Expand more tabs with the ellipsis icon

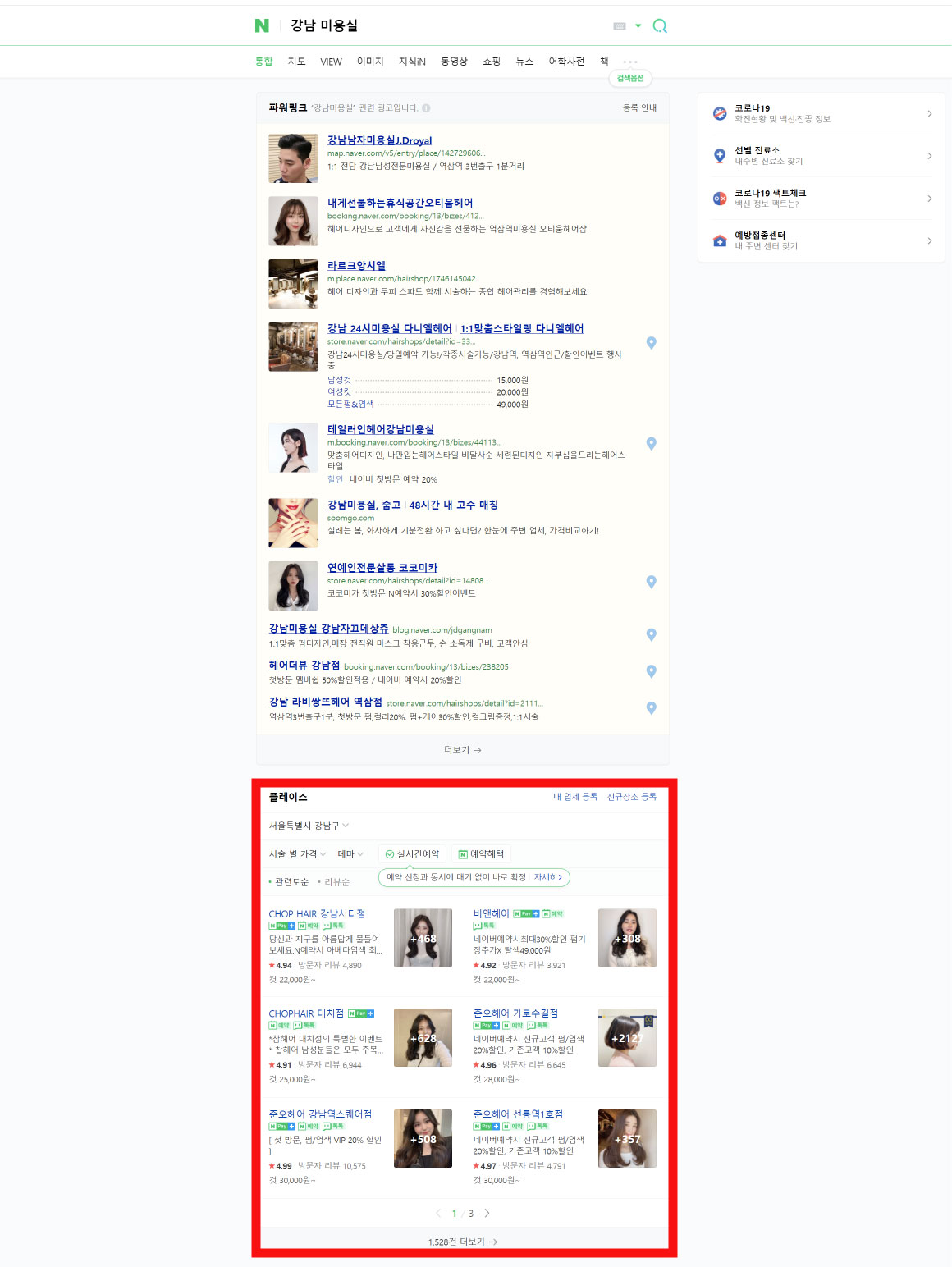630,62
